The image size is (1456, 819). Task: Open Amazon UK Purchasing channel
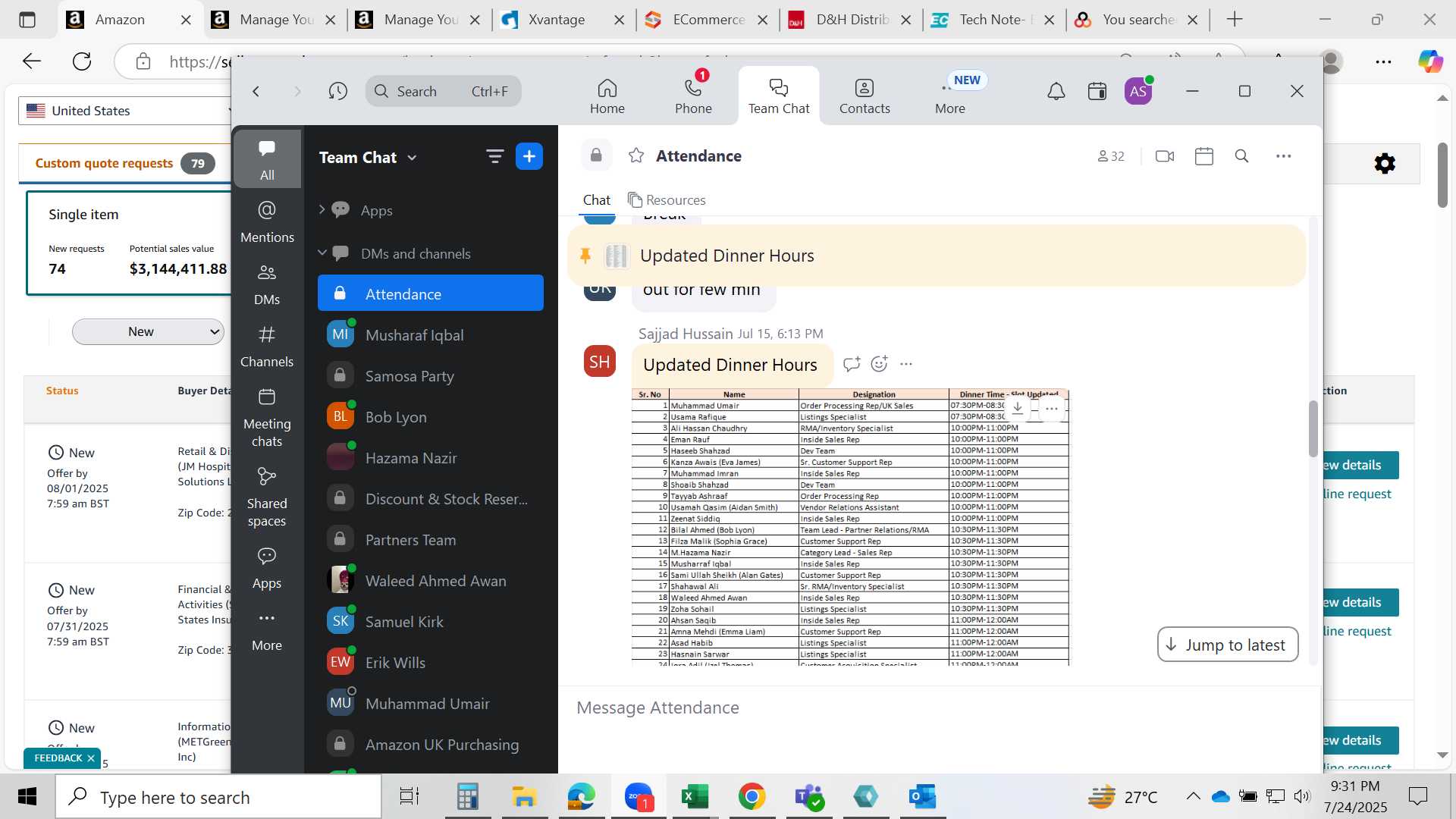point(430,744)
